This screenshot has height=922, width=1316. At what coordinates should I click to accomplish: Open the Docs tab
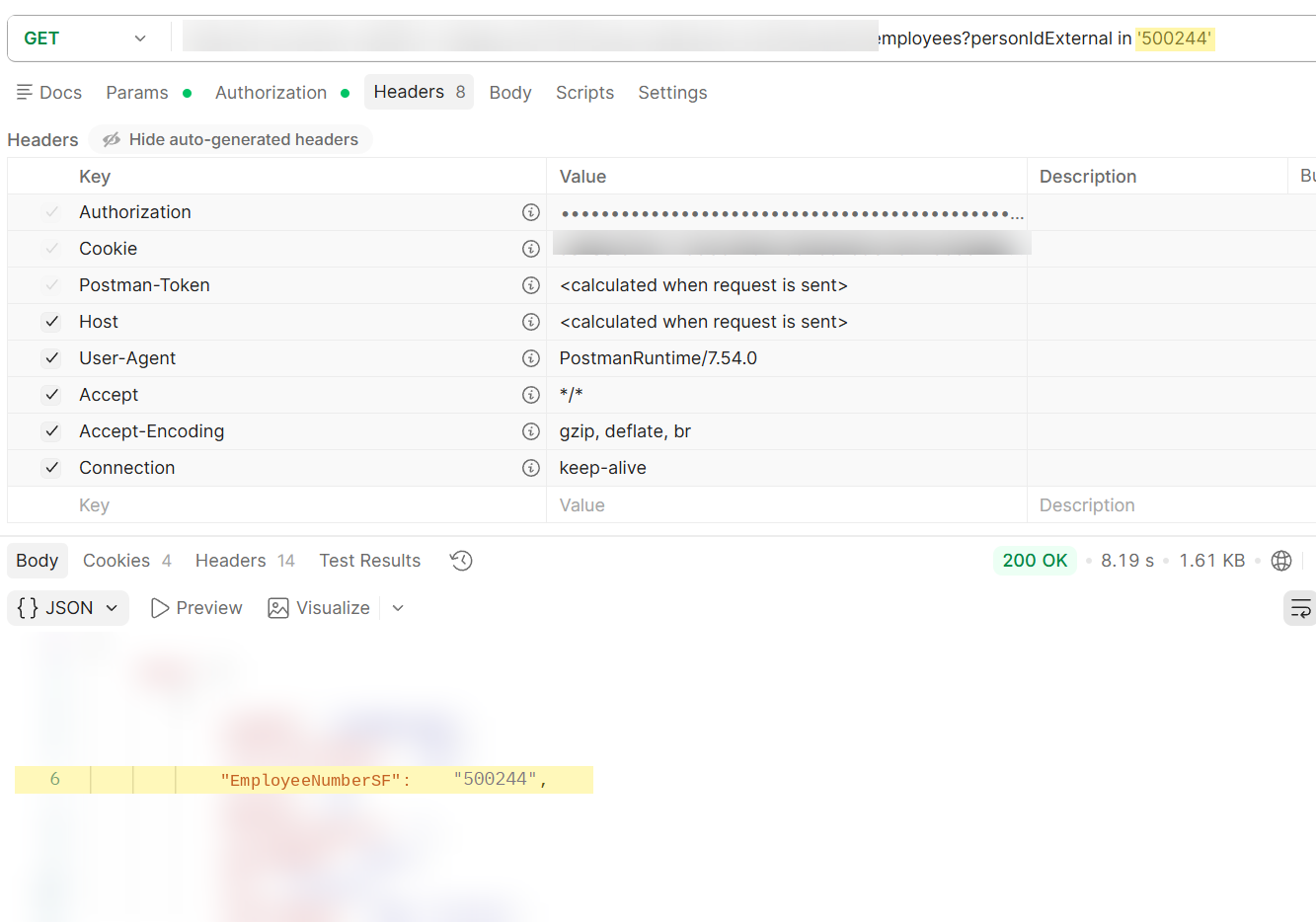49,93
